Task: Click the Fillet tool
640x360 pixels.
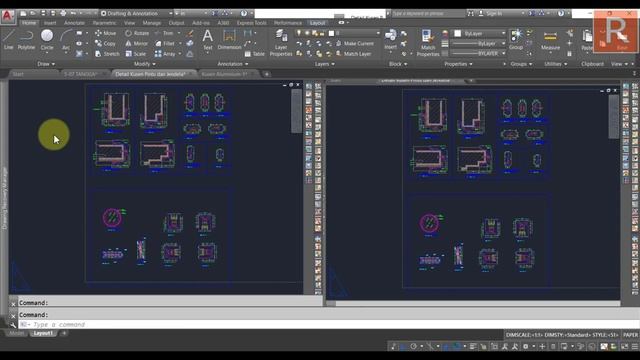Action: click(165, 43)
